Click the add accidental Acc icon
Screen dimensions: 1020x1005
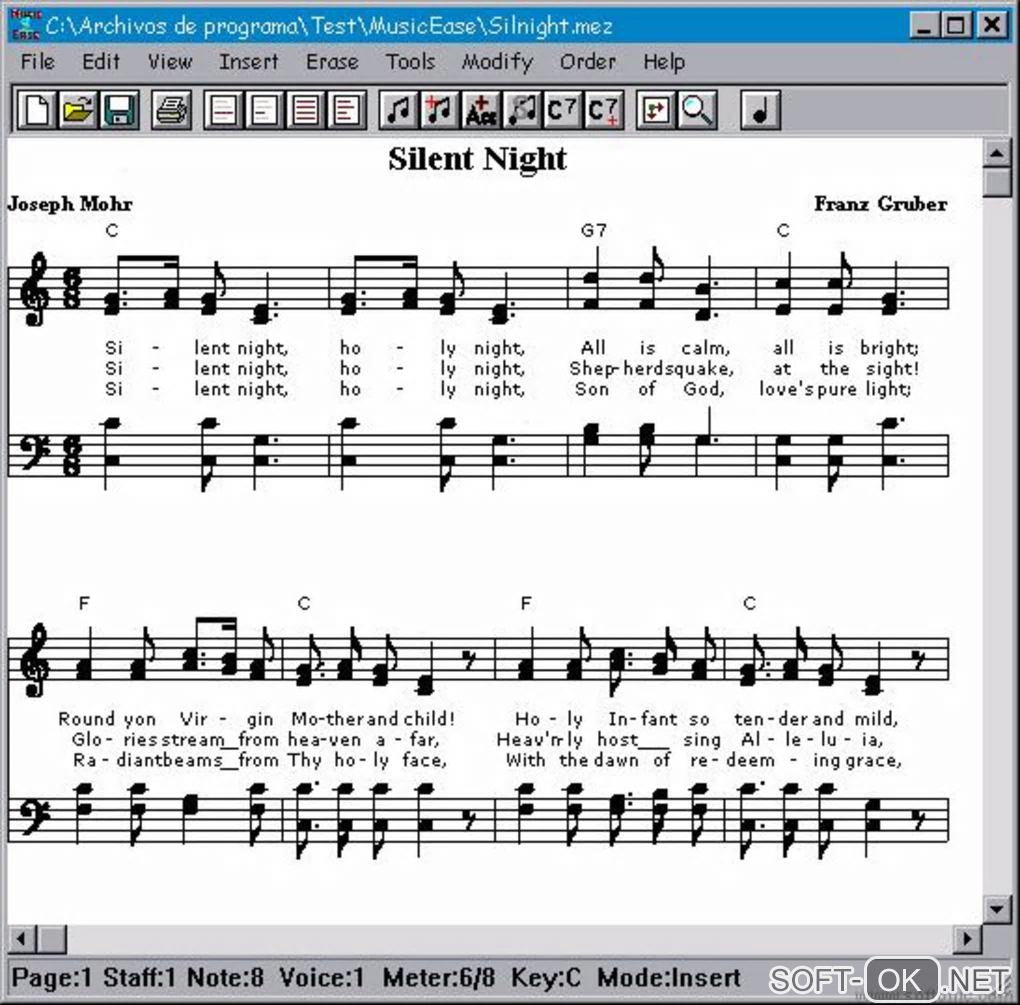(x=481, y=110)
